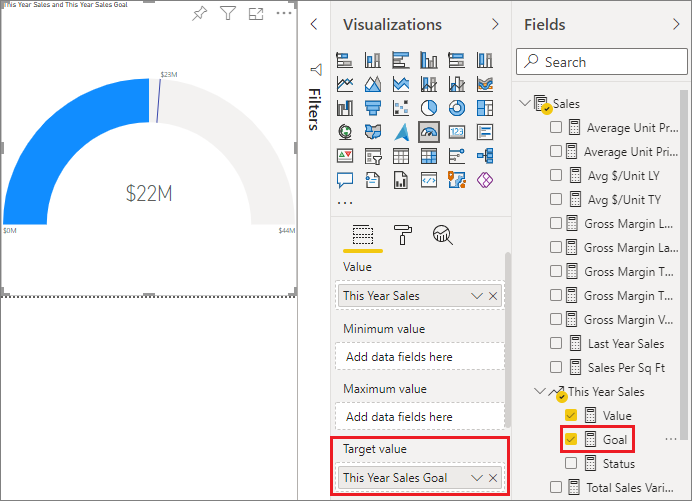Open This Year Sales Goal field dropdown
The width and height of the screenshot is (692, 501).
click(477, 478)
